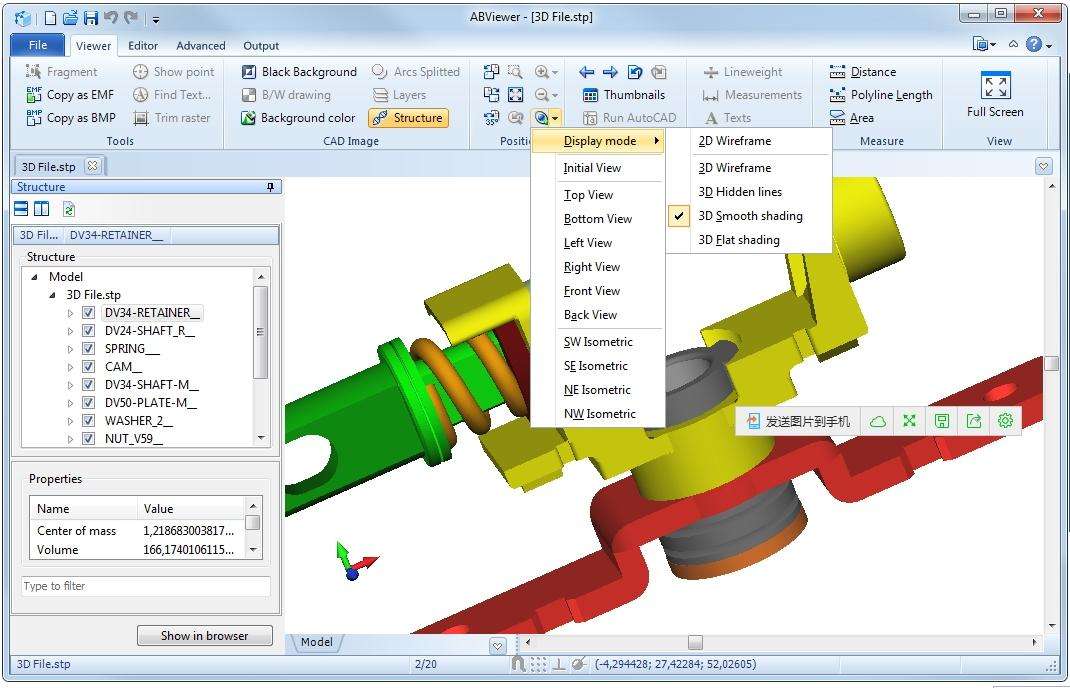The height and width of the screenshot is (688, 1070).
Task: Toggle B/W drawing option
Action: pos(286,95)
